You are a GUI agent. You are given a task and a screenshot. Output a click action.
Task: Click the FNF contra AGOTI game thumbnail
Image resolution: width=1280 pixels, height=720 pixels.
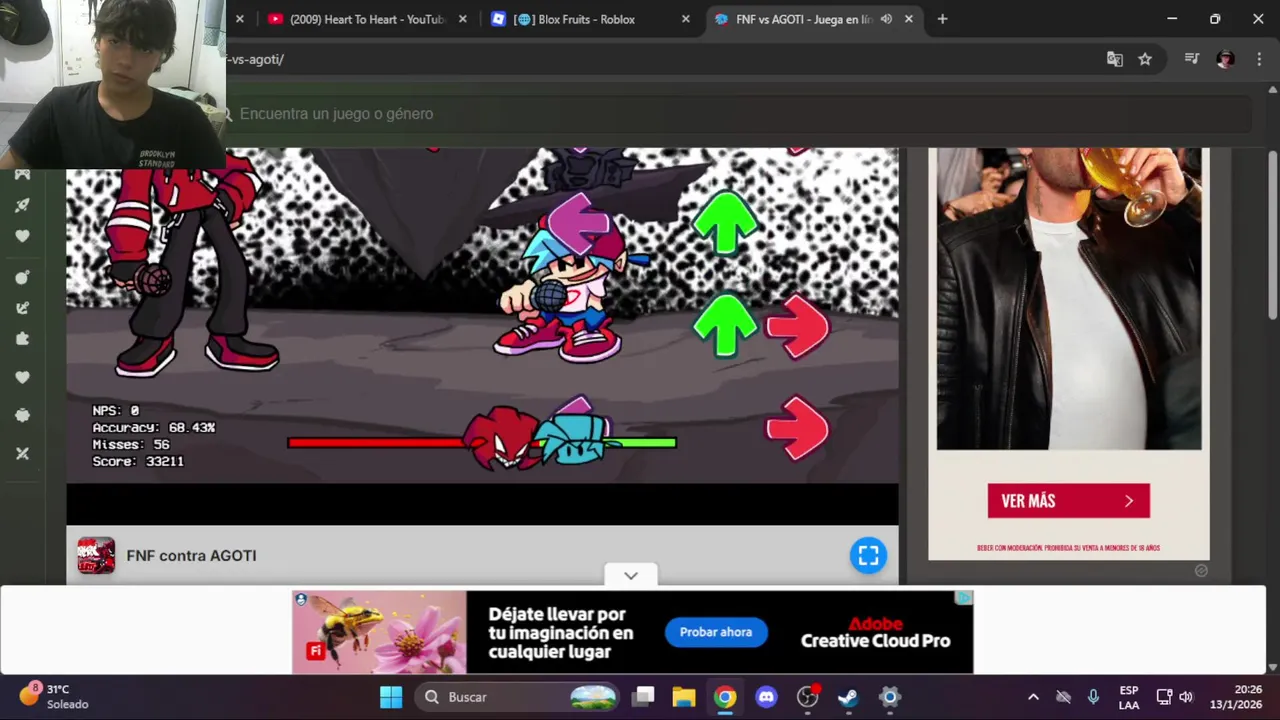coord(96,556)
